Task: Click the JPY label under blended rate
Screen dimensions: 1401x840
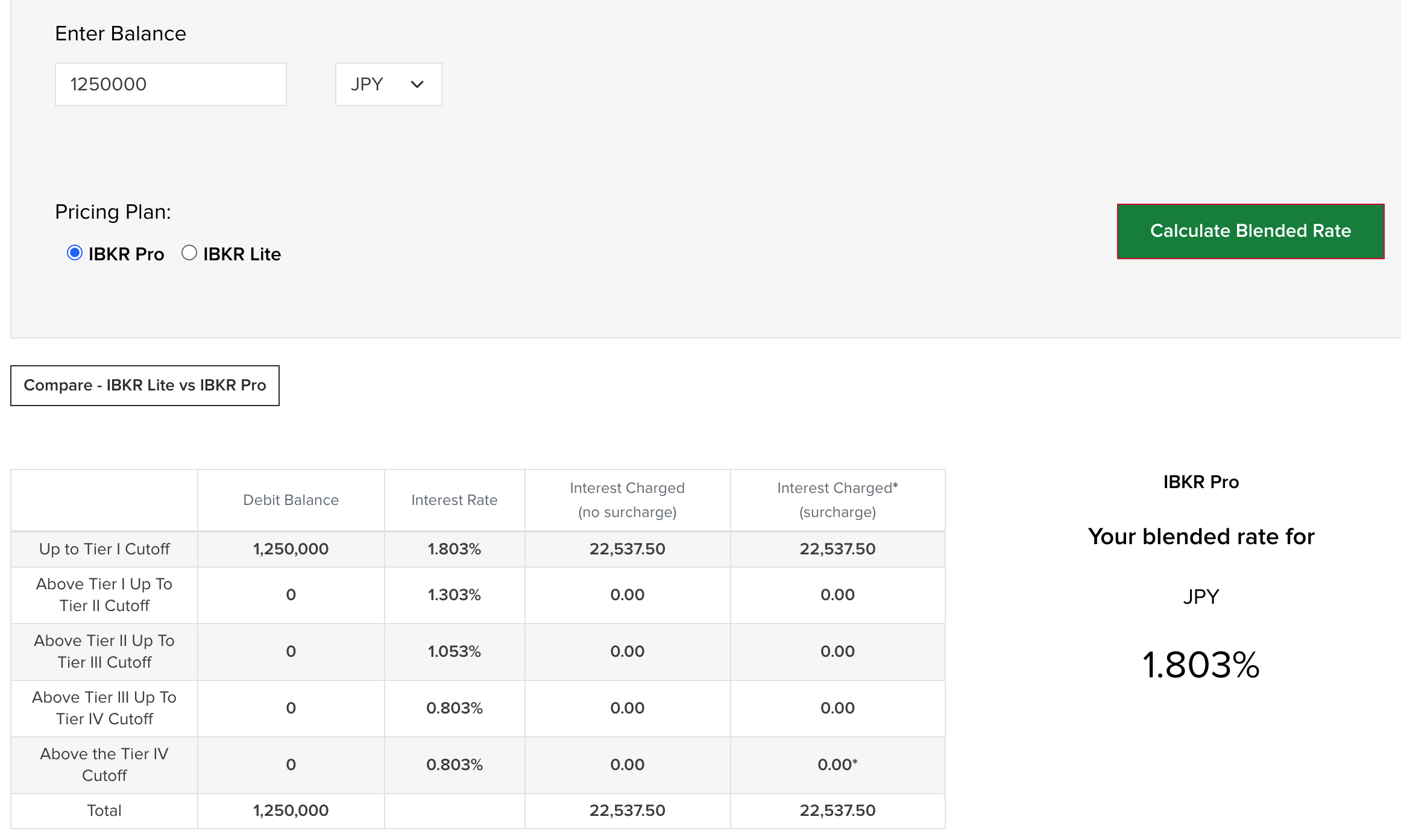Action: pos(1201,597)
